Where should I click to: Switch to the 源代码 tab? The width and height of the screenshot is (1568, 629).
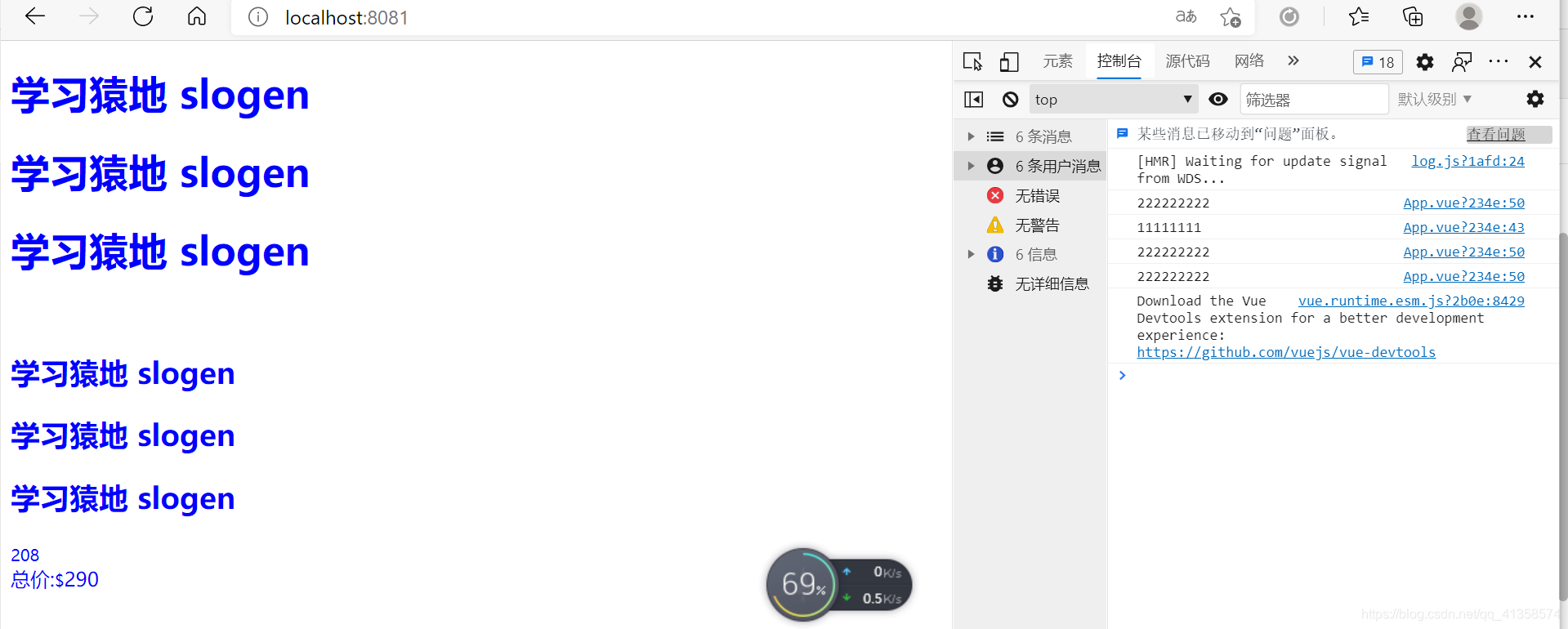(1187, 61)
